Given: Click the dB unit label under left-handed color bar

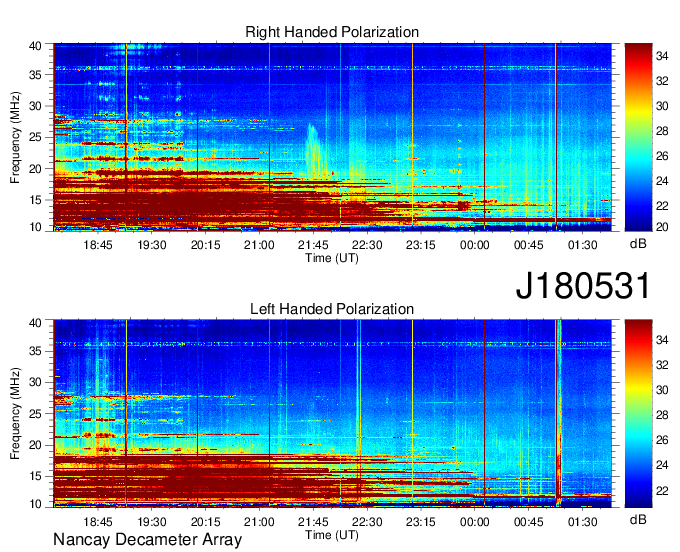Looking at the screenshot, I should pos(638,519).
